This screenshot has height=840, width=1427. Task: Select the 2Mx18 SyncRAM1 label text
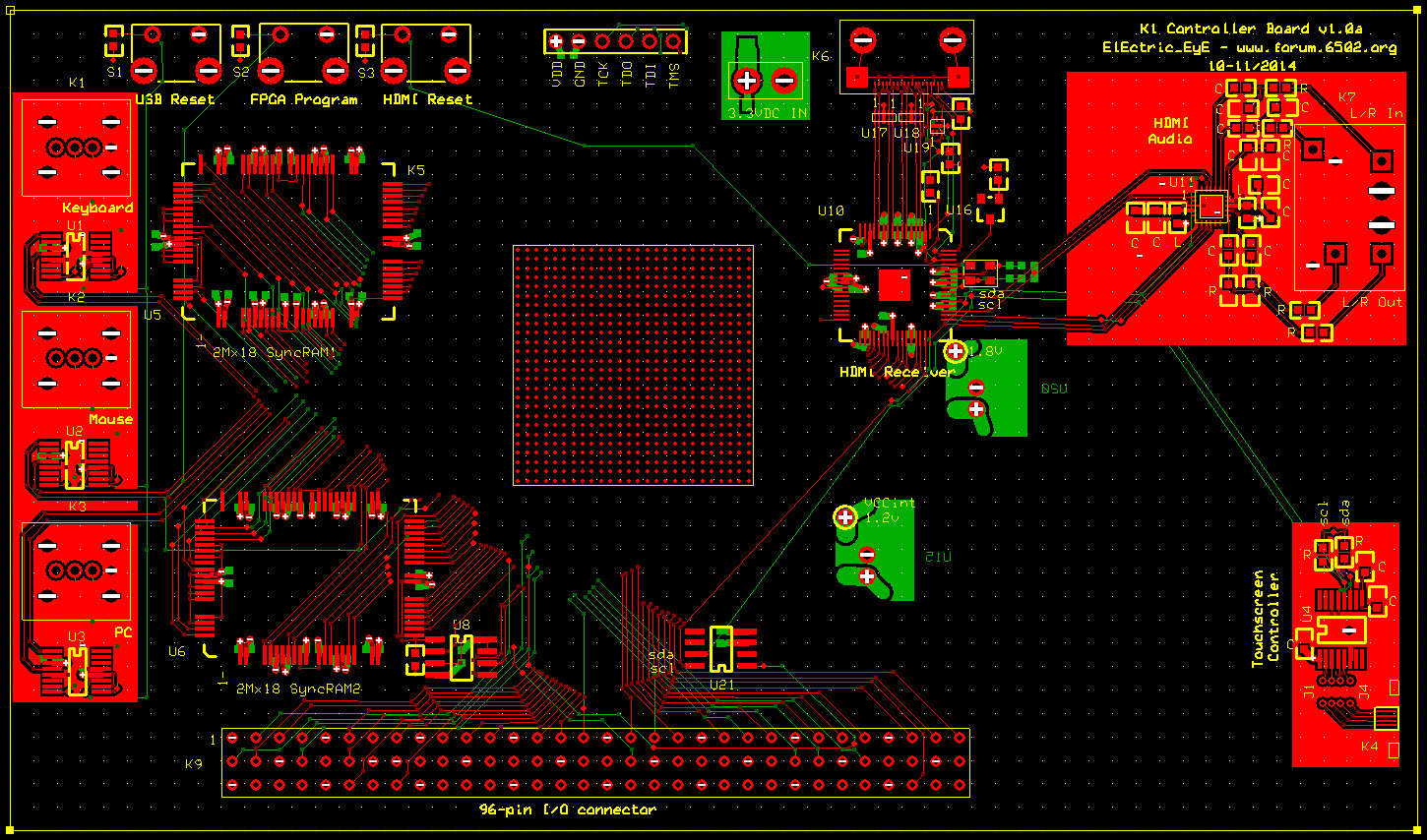[275, 351]
